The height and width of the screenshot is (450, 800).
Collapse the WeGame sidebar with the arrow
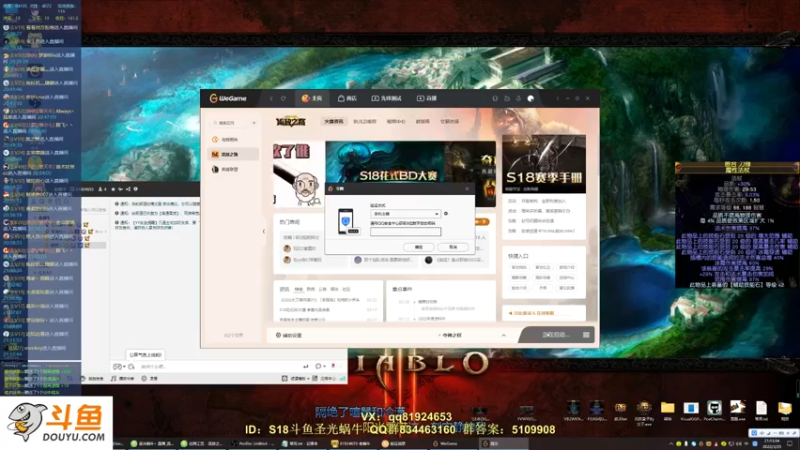[264, 231]
